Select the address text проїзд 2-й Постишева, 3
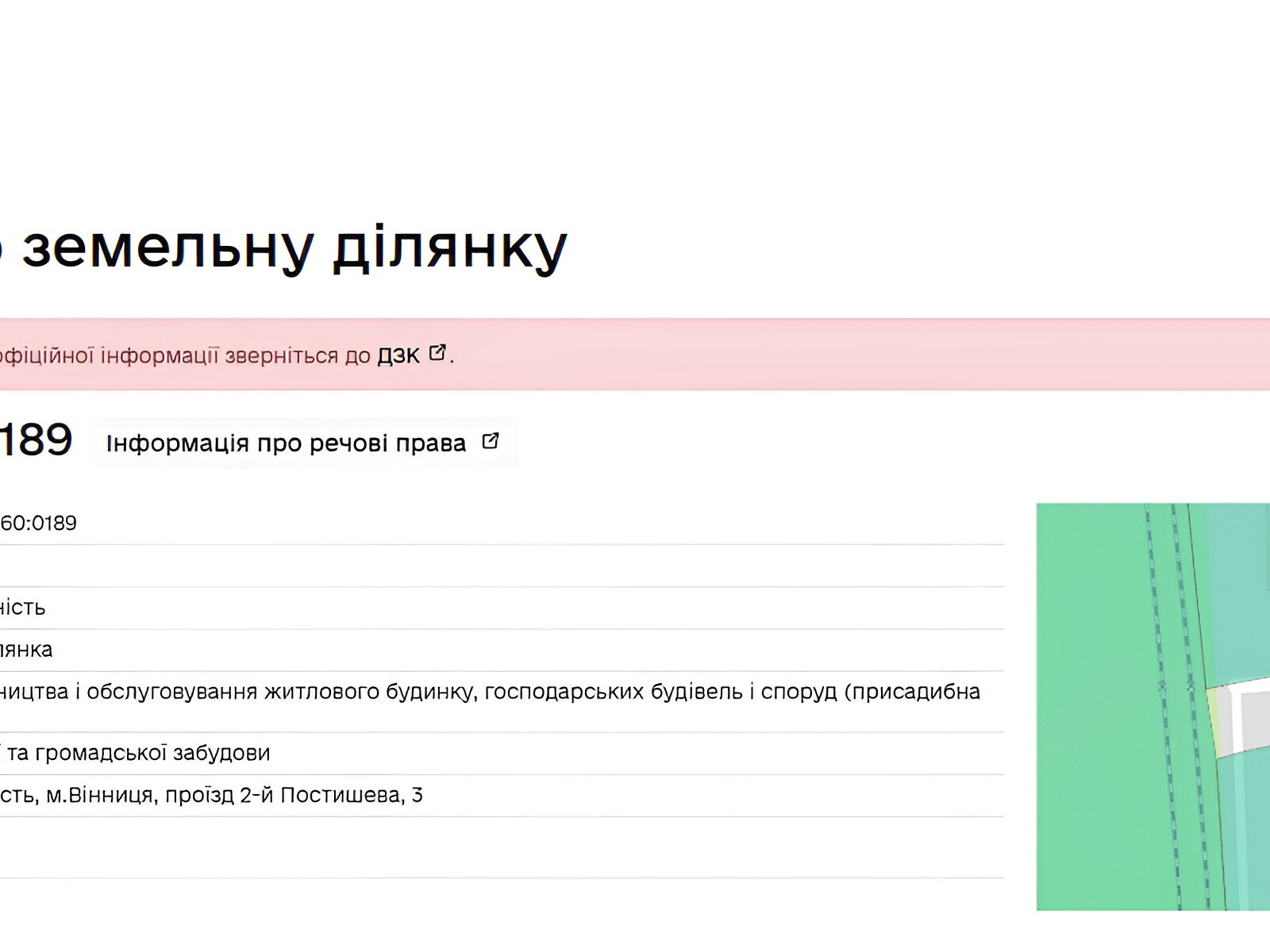This screenshot has width=1270, height=952. (x=294, y=795)
